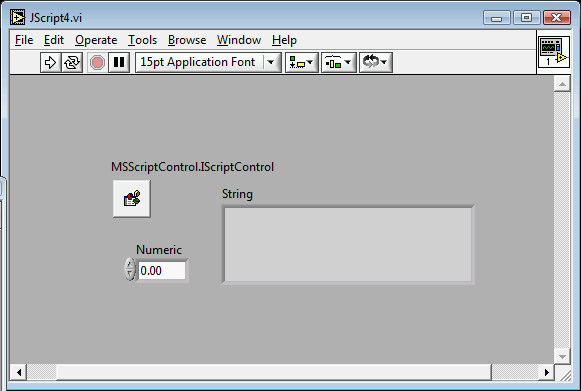Minimize the JScript4.vi window
This screenshot has height=391, width=581.
pyautogui.click(x=497, y=18)
